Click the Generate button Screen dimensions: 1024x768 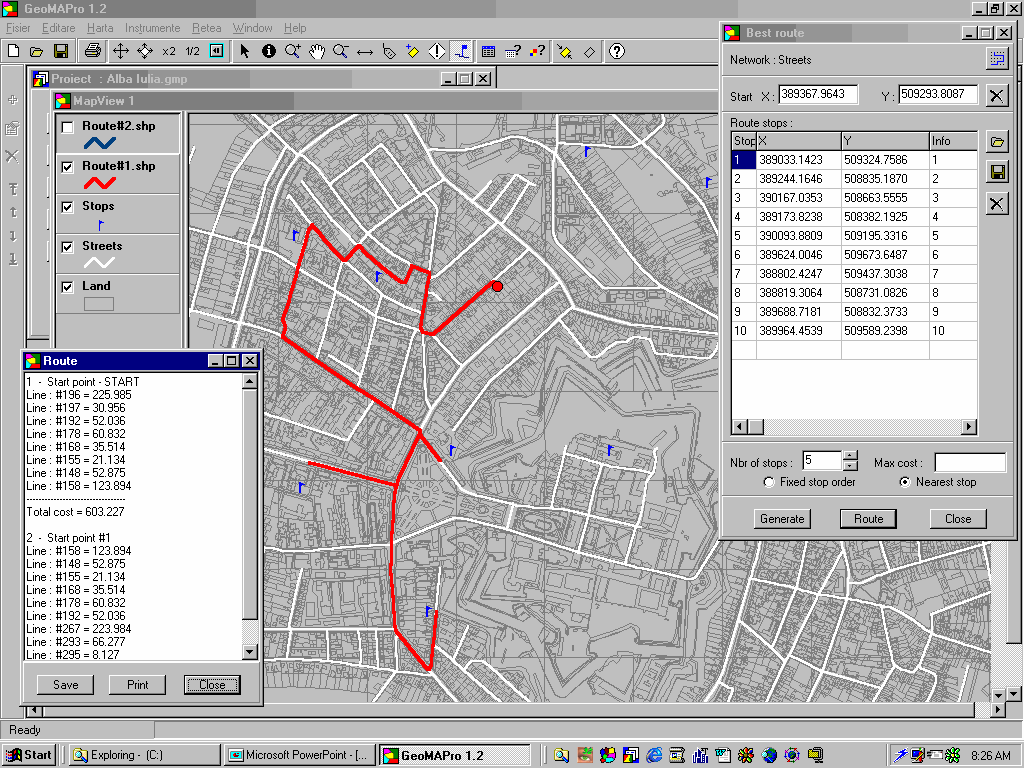[782, 519]
